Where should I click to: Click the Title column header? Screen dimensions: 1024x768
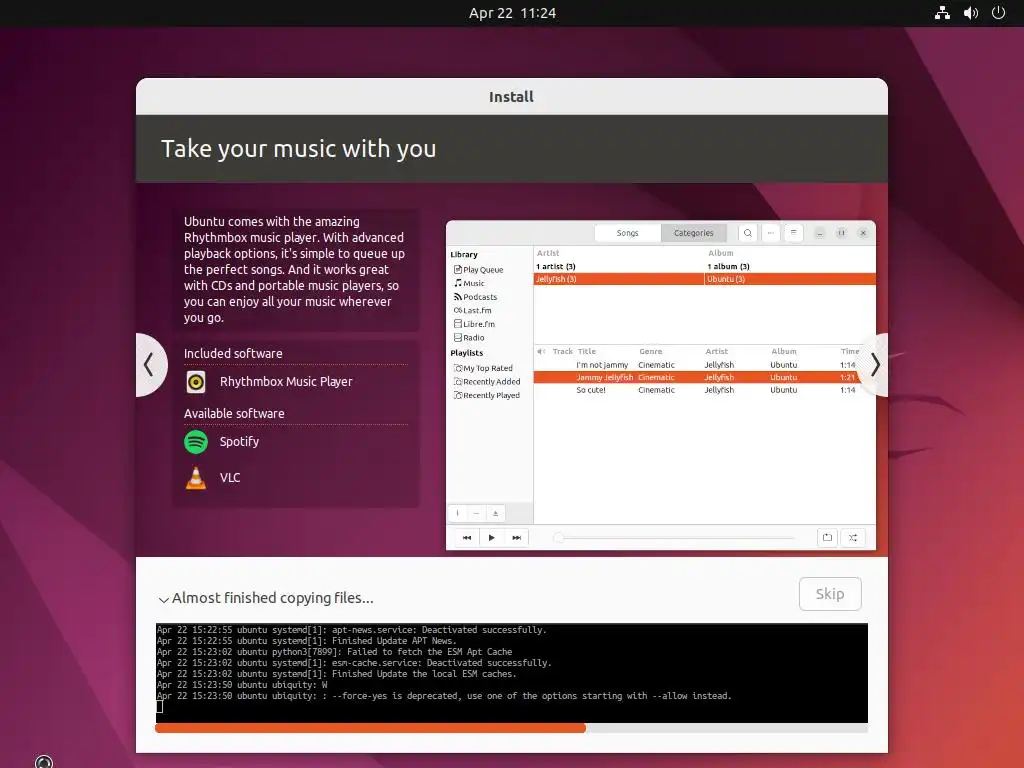click(x=586, y=351)
